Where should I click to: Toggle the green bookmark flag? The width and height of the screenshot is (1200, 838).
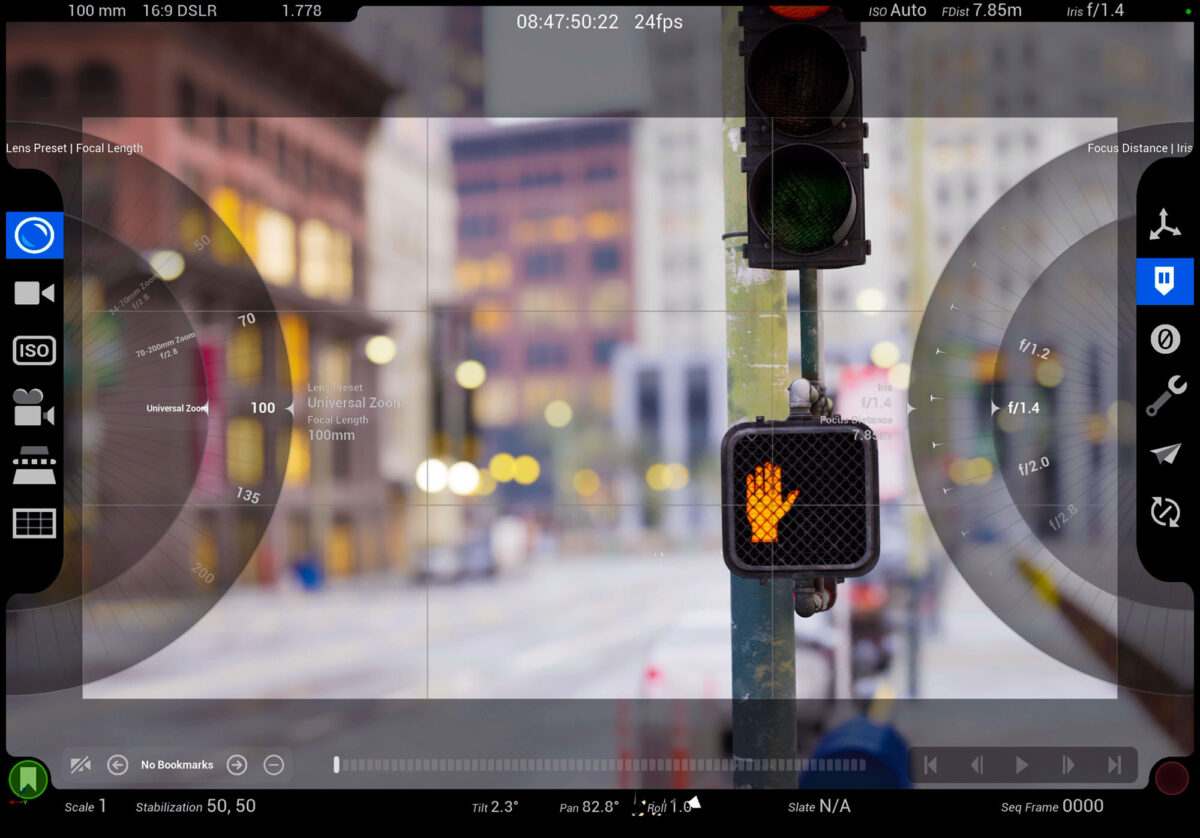[27, 779]
